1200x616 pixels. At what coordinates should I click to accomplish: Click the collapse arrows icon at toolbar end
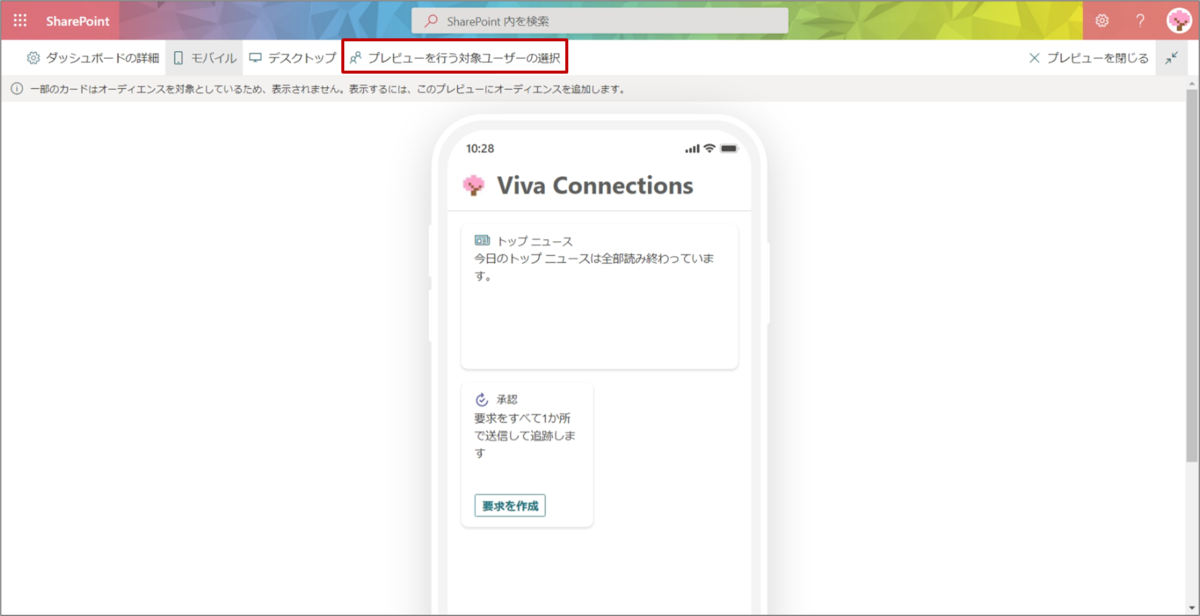coord(1171,58)
